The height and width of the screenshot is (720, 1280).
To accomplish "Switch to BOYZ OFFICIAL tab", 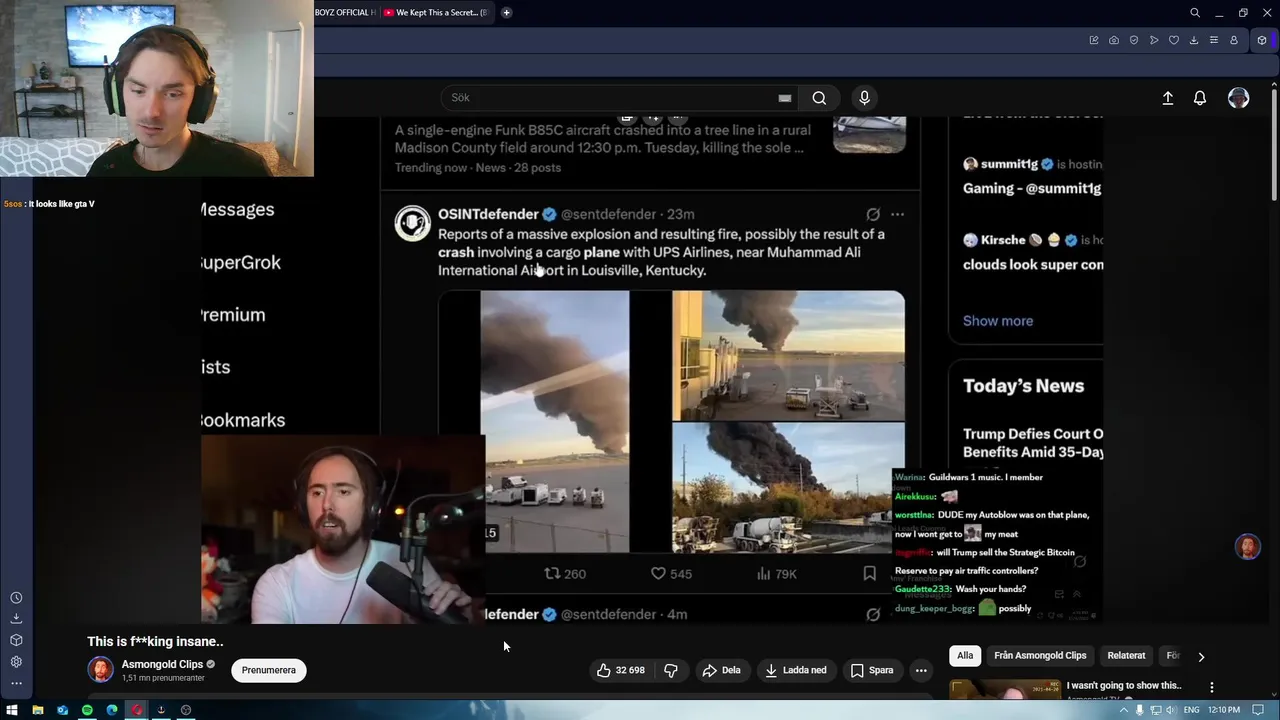I will 346,13.
